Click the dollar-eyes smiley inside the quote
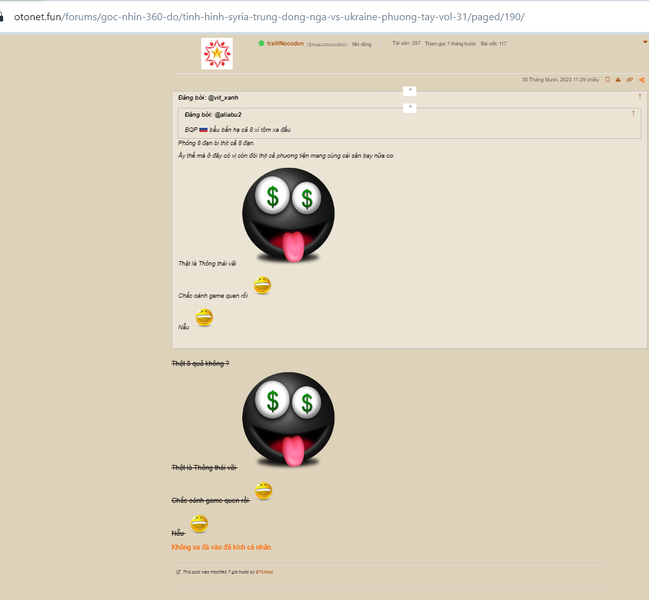The image size is (649, 600). pyautogui.click(x=288, y=215)
